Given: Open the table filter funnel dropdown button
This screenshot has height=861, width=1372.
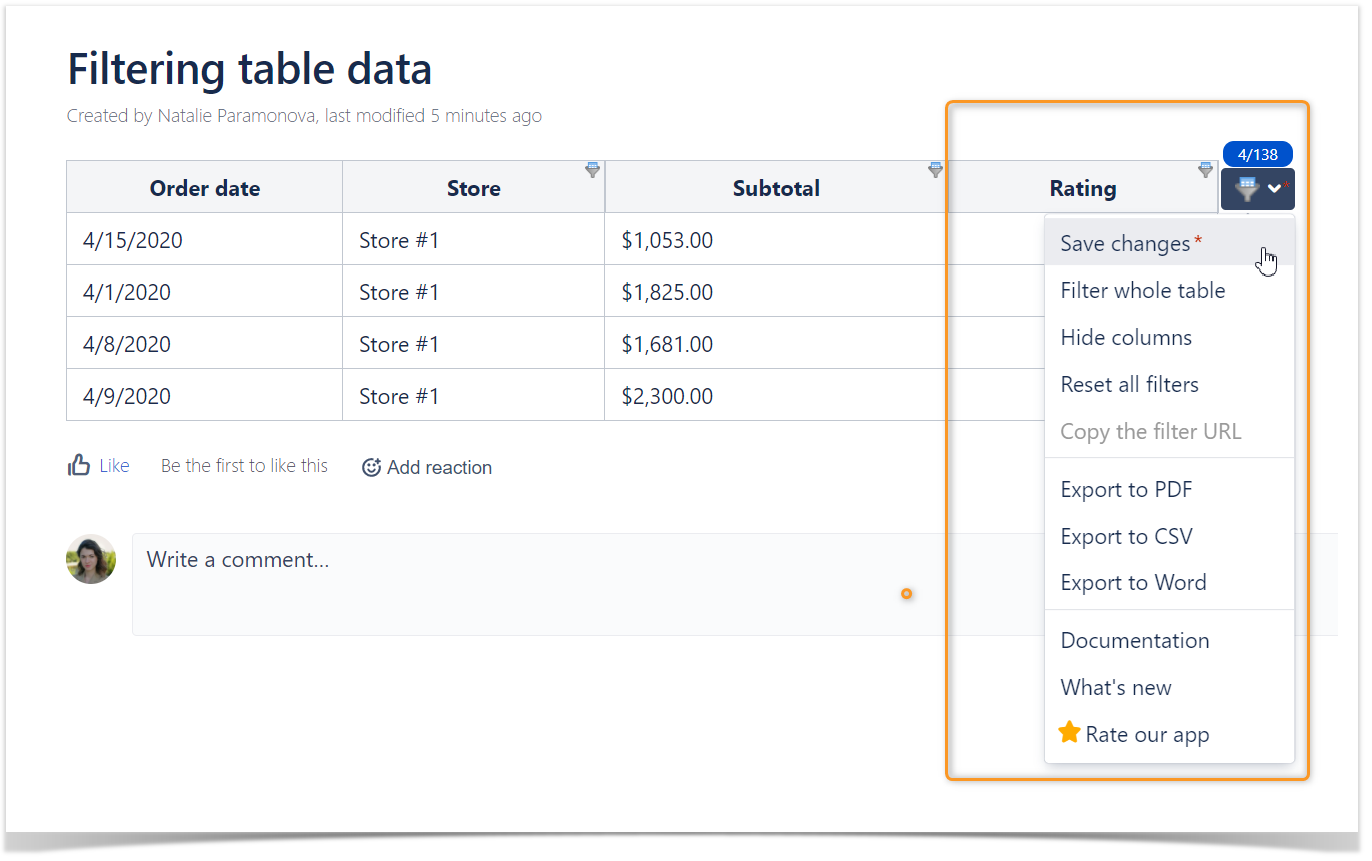Looking at the screenshot, I should (1257, 188).
